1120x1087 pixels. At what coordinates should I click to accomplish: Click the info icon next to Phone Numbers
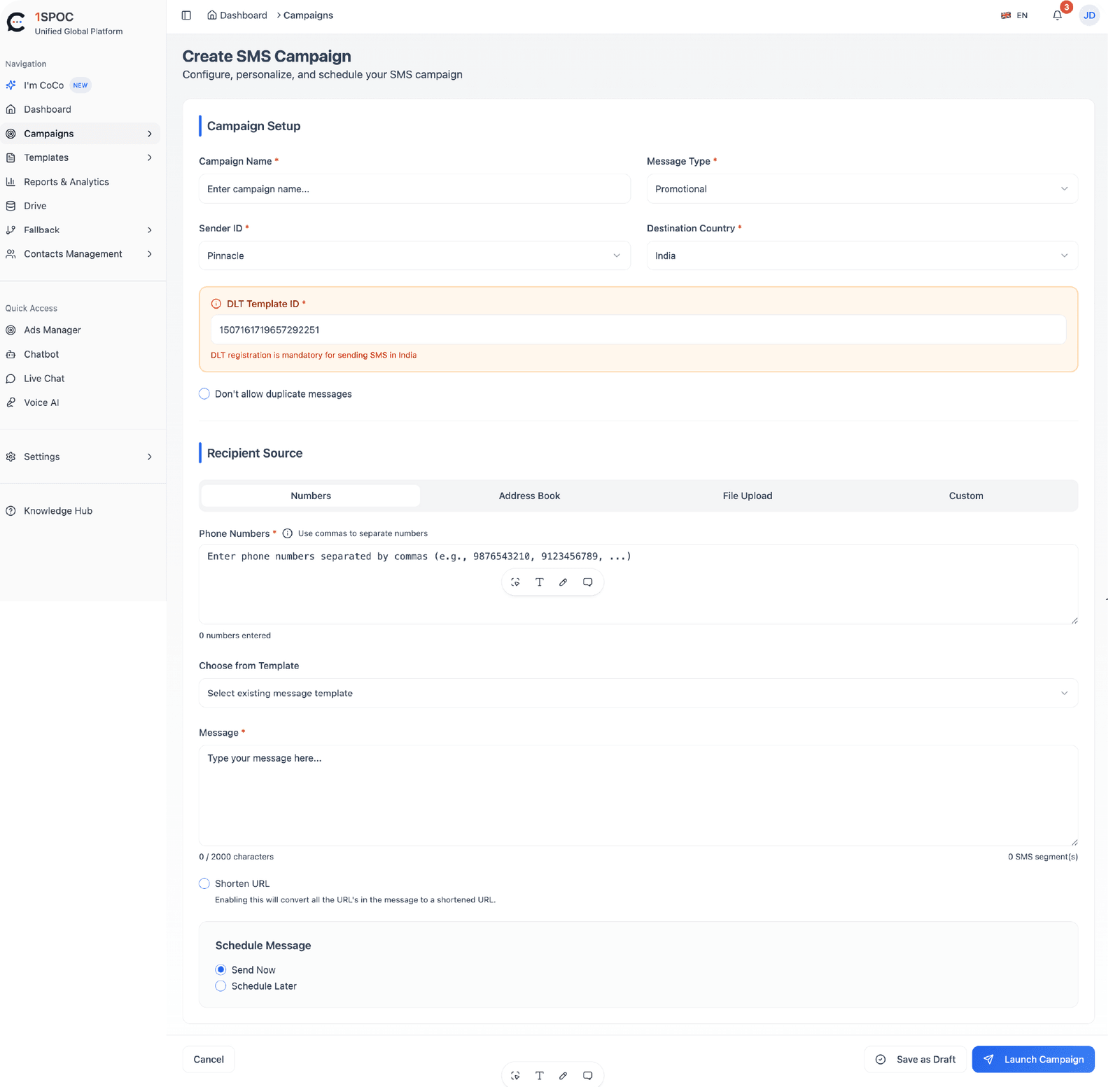pos(287,533)
